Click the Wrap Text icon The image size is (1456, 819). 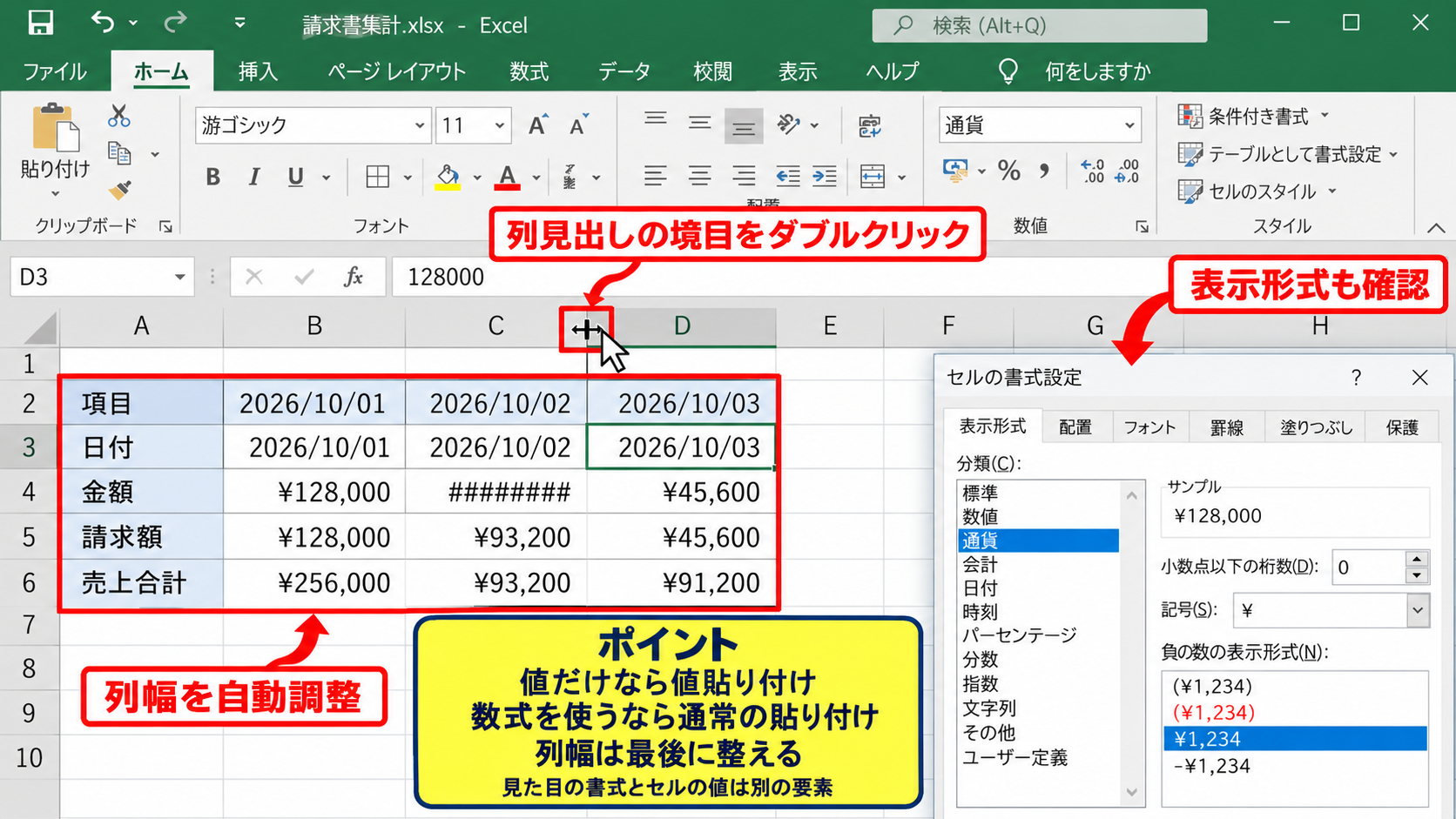[869, 125]
